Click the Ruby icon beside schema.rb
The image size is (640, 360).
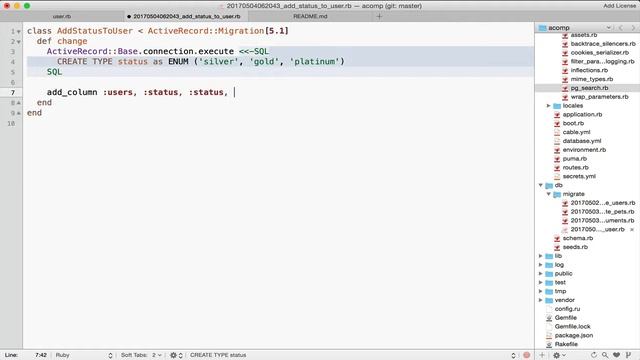coord(557,238)
